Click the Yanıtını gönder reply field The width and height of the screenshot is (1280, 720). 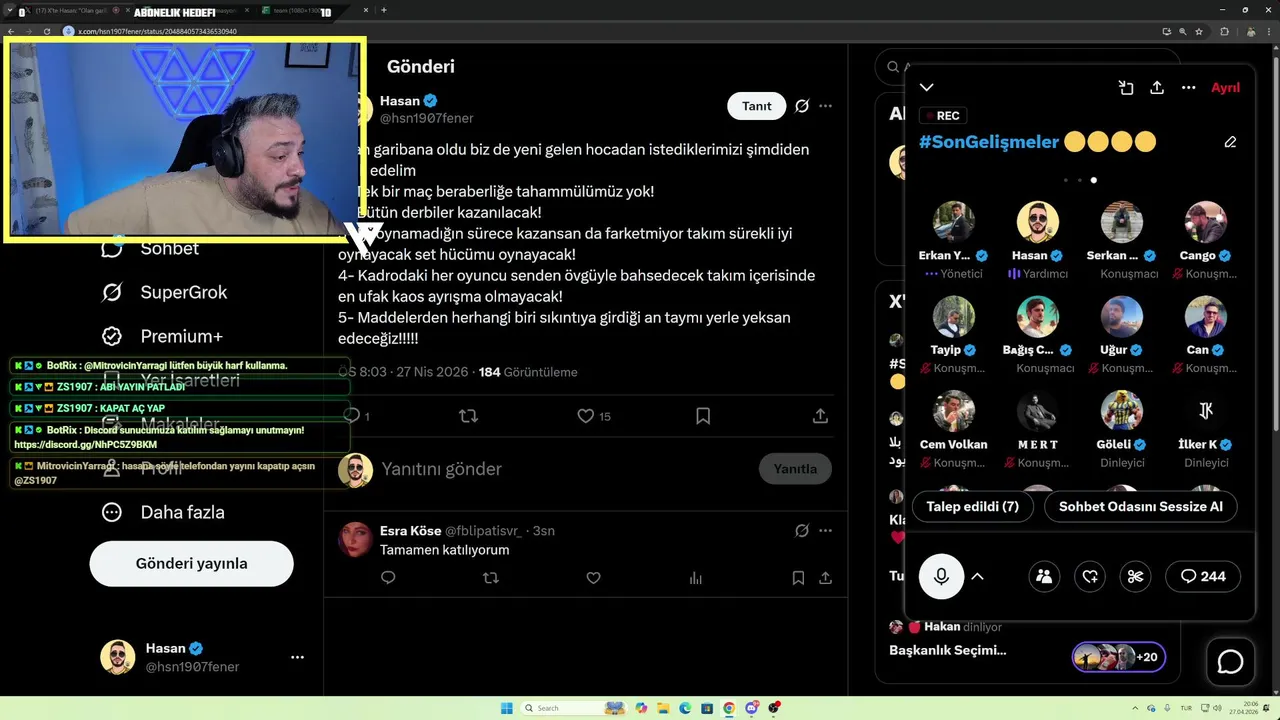565,469
